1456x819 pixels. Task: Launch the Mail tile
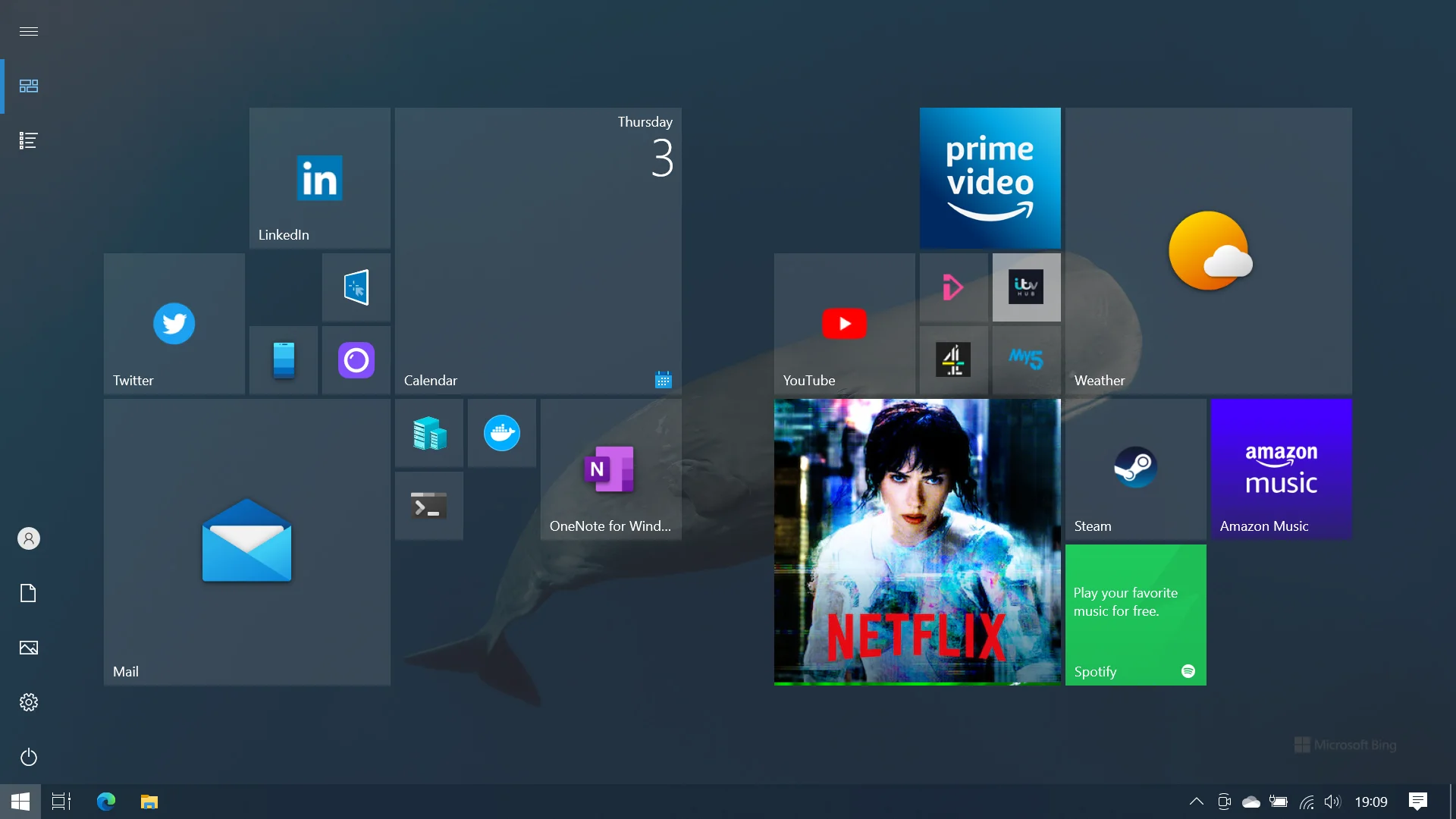click(246, 541)
